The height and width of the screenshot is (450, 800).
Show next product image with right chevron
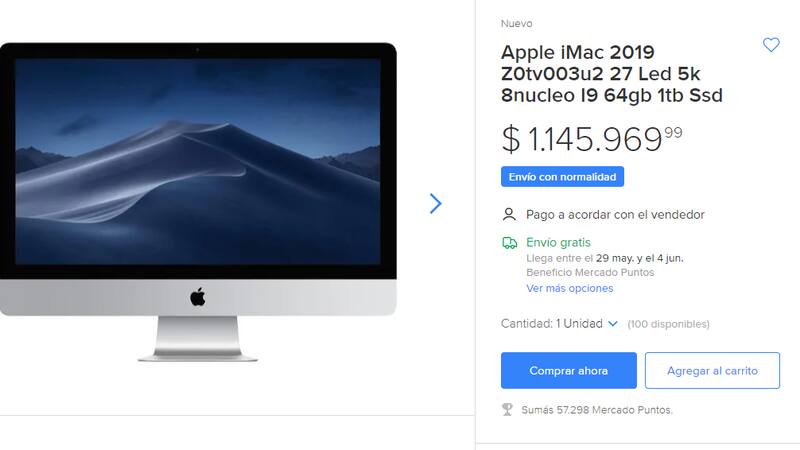[435, 204]
